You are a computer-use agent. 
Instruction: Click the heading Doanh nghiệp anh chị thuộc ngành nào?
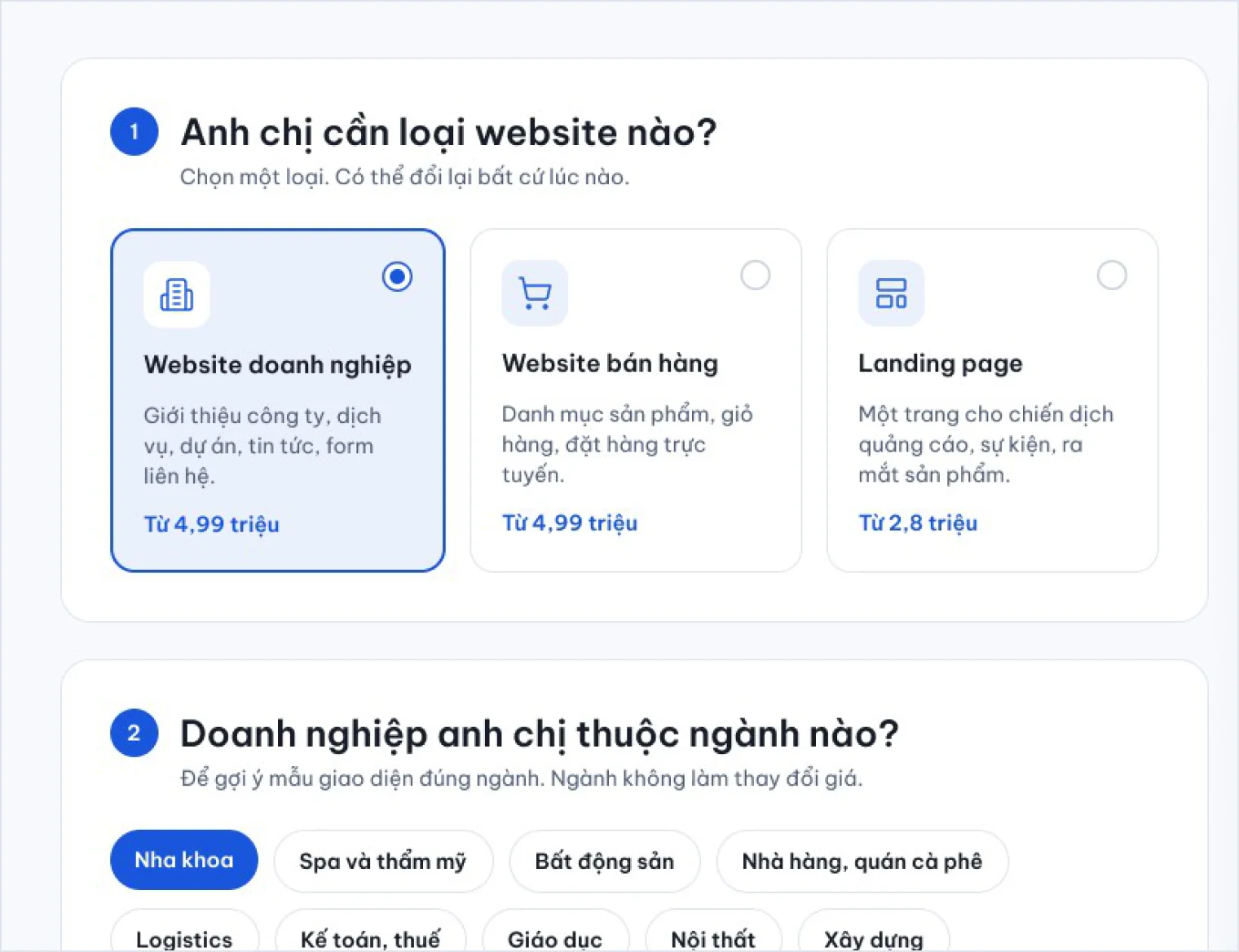[539, 734]
